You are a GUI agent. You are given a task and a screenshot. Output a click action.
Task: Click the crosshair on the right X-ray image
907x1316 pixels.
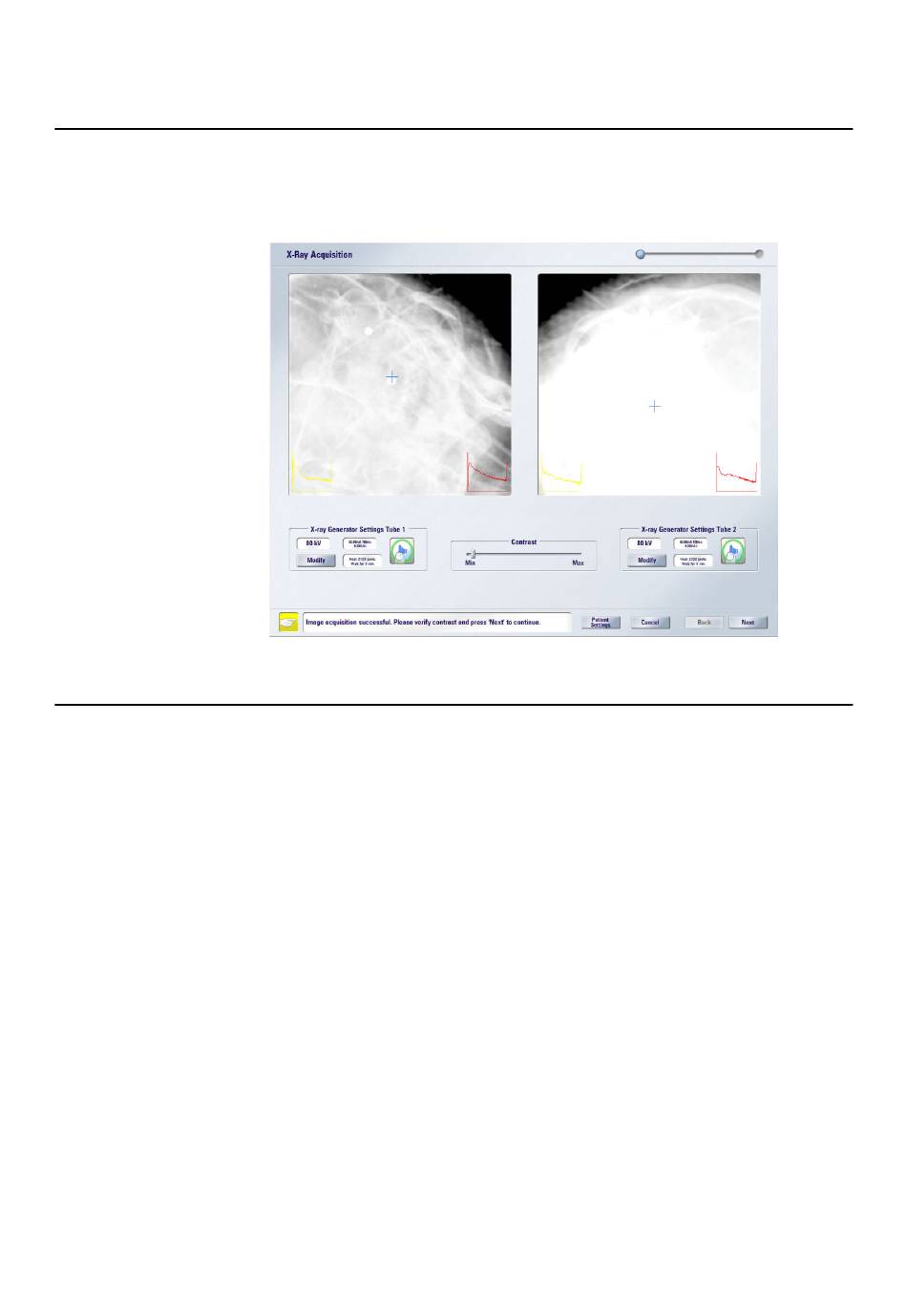click(655, 406)
